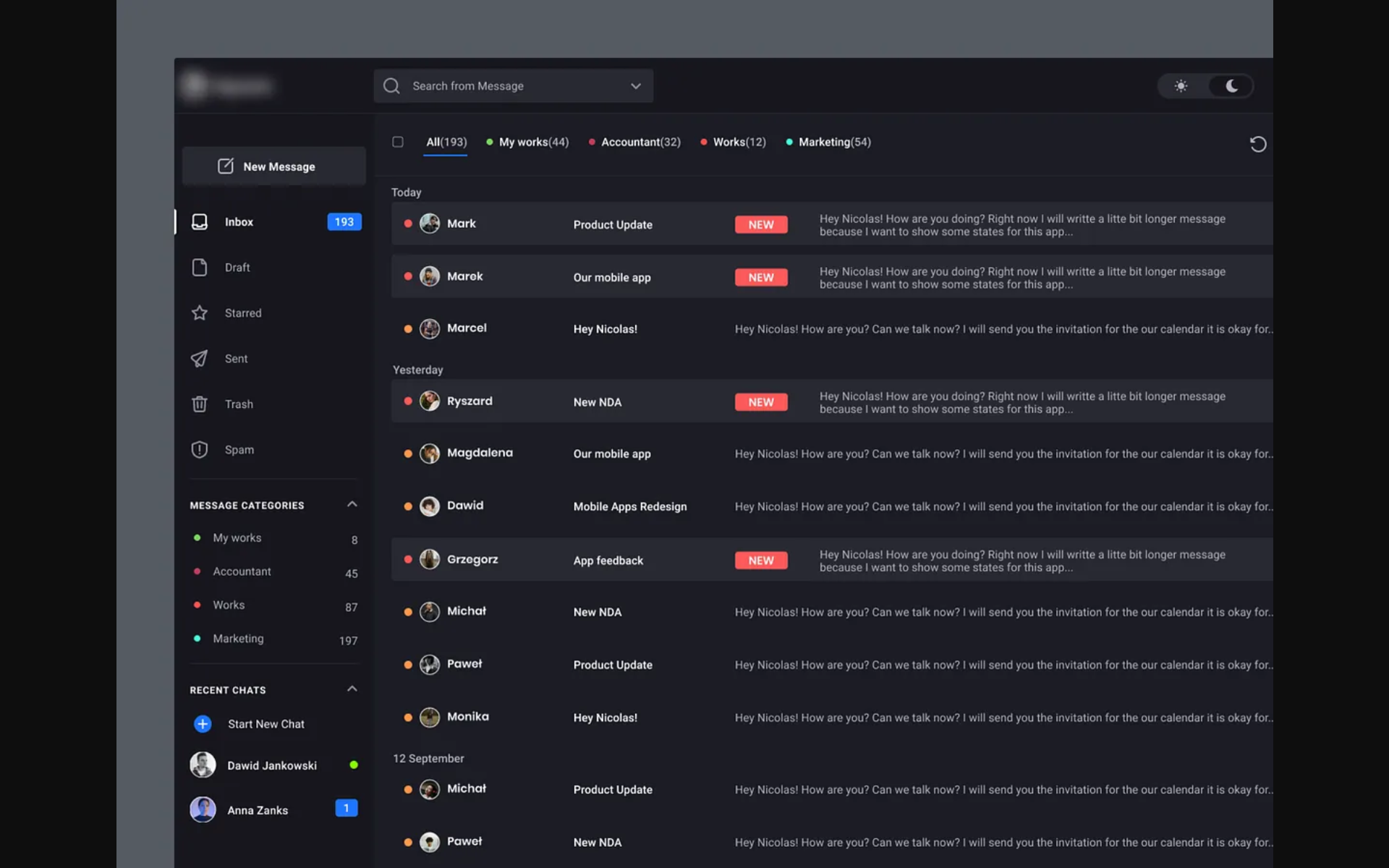Click Ryszard's avatar picture
The image size is (1389, 868).
point(430,401)
